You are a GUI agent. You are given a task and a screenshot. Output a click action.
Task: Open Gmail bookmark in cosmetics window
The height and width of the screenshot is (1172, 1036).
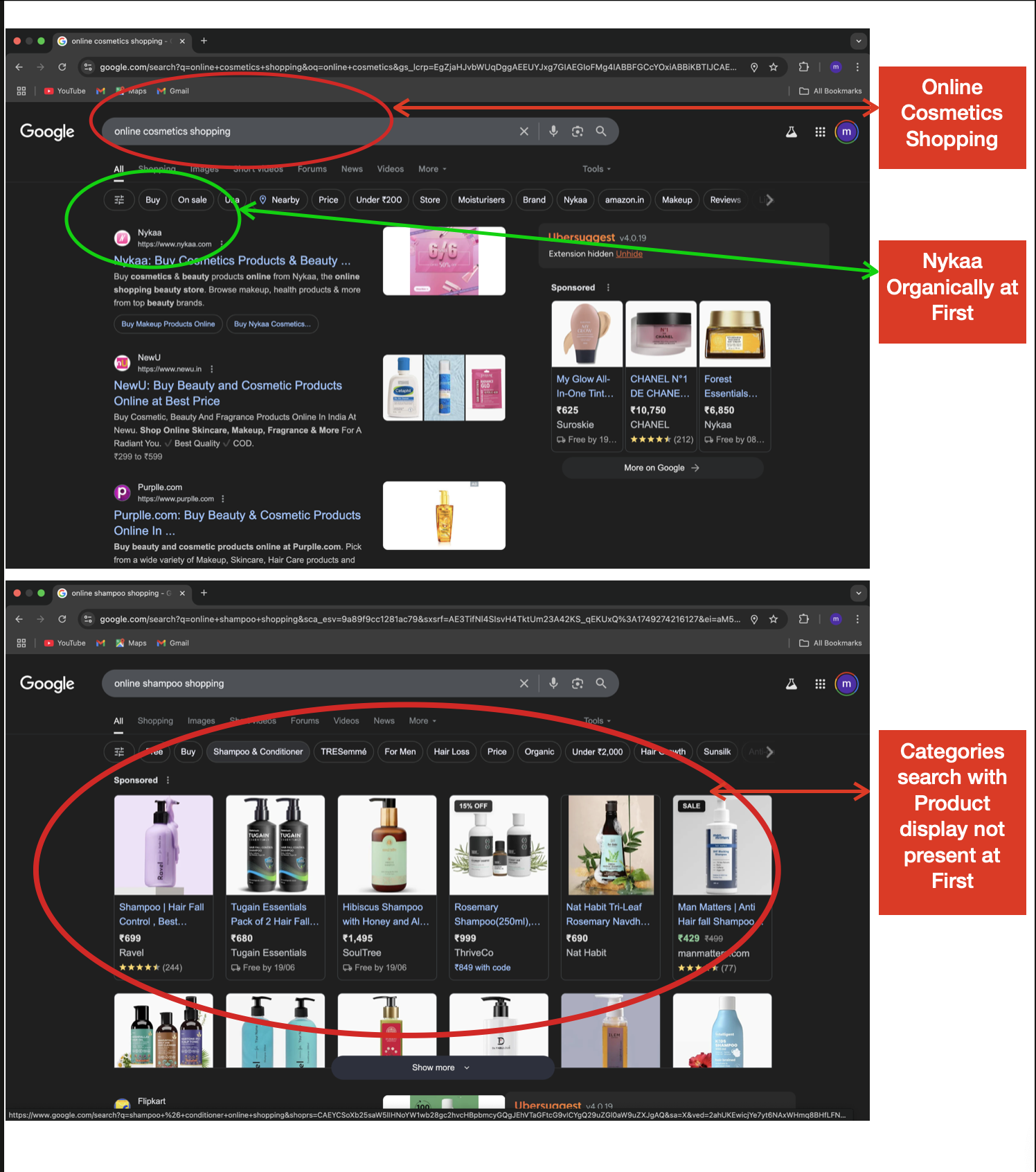(x=173, y=91)
